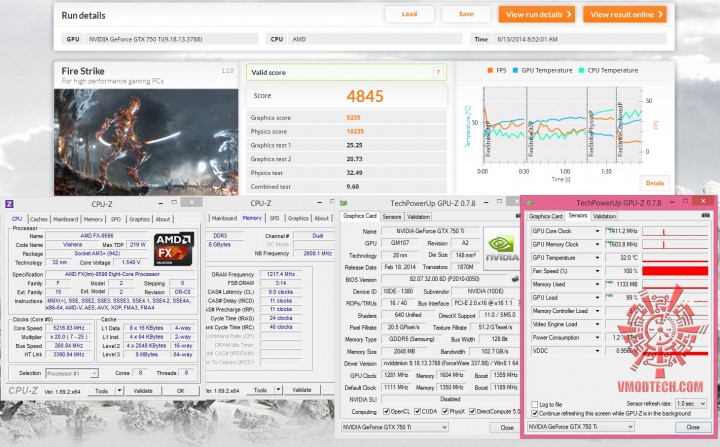This screenshot has height=447, width=720.
Task: Toggle the PhysX checkbox
Action: (445, 411)
